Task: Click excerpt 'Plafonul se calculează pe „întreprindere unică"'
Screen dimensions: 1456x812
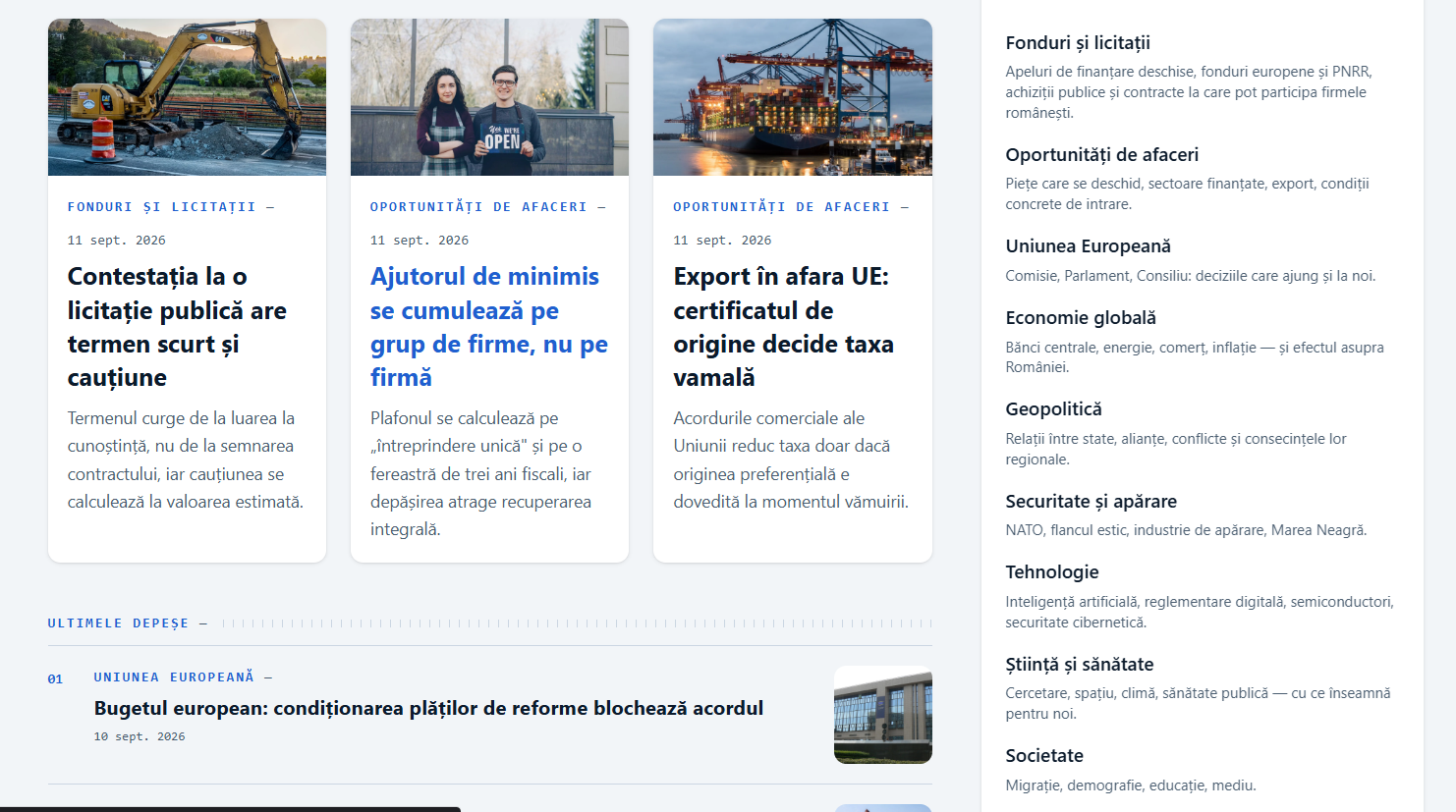Action: (481, 473)
